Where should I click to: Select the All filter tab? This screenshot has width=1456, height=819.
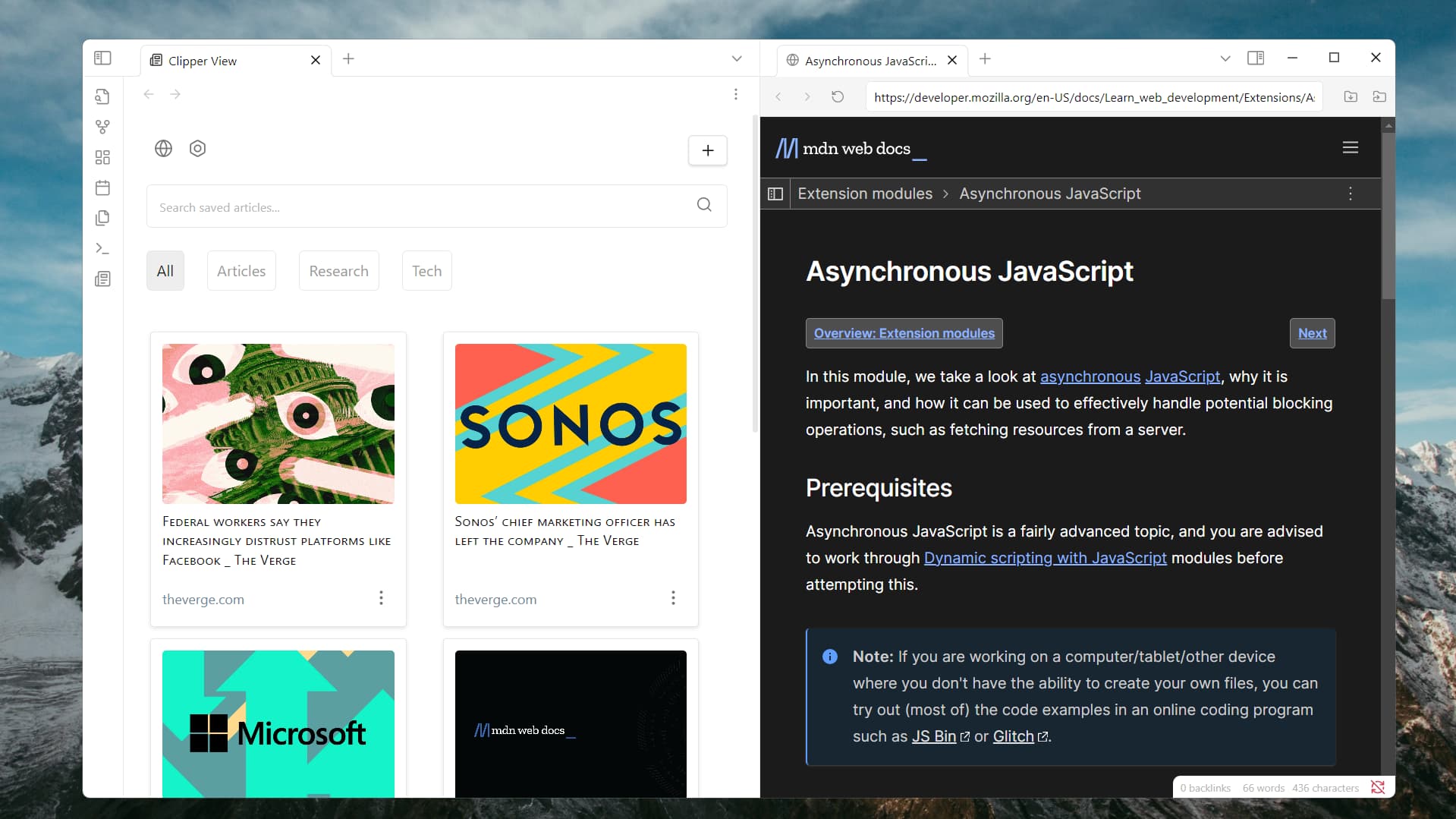165,271
